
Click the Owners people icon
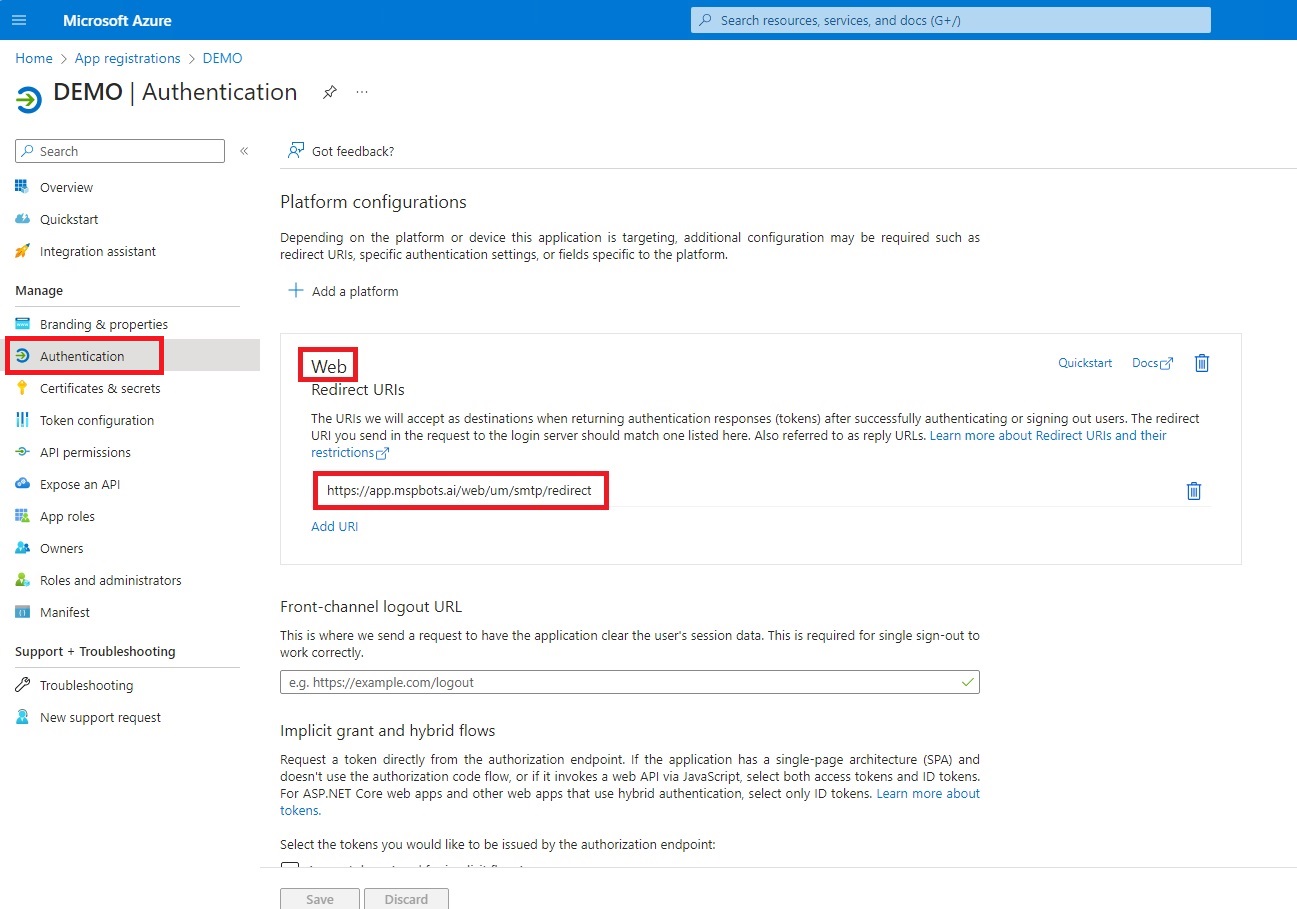tap(22, 548)
